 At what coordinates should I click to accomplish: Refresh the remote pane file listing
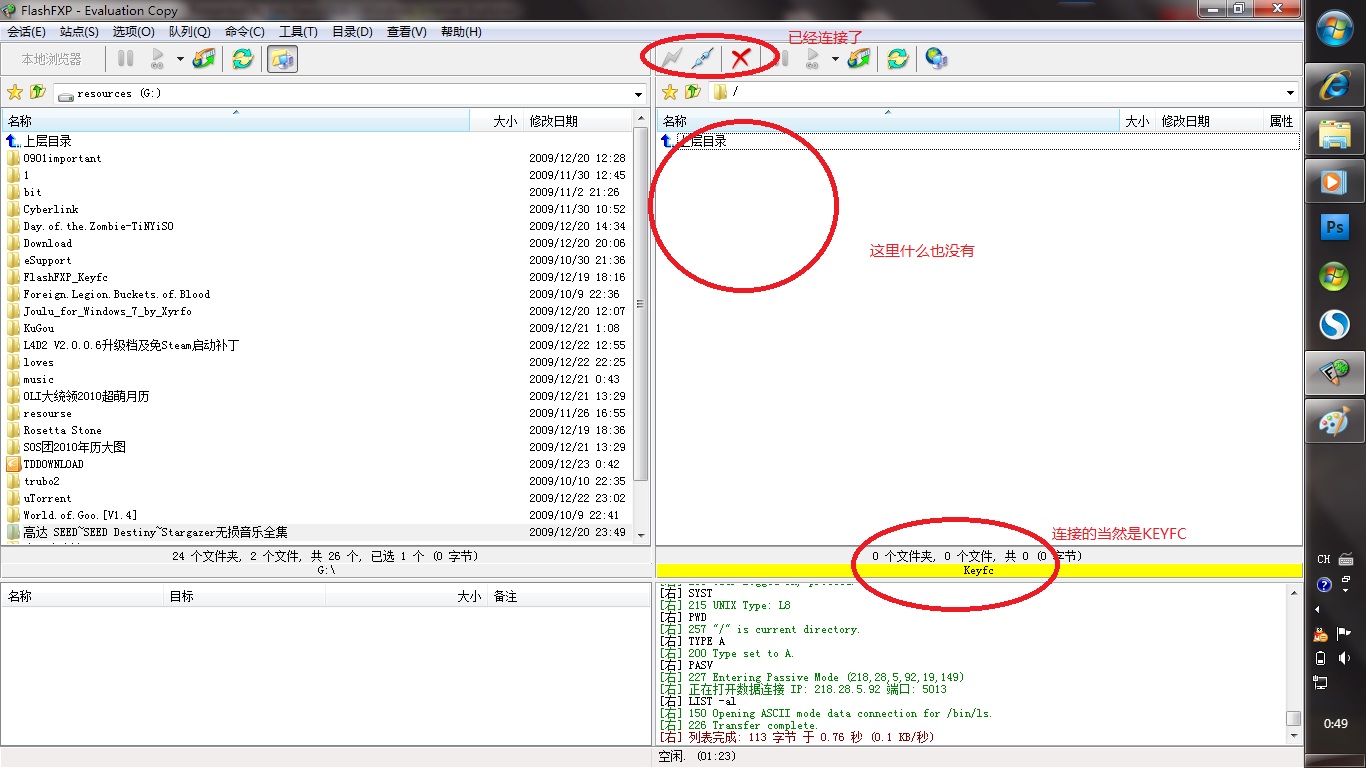(898, 59)
